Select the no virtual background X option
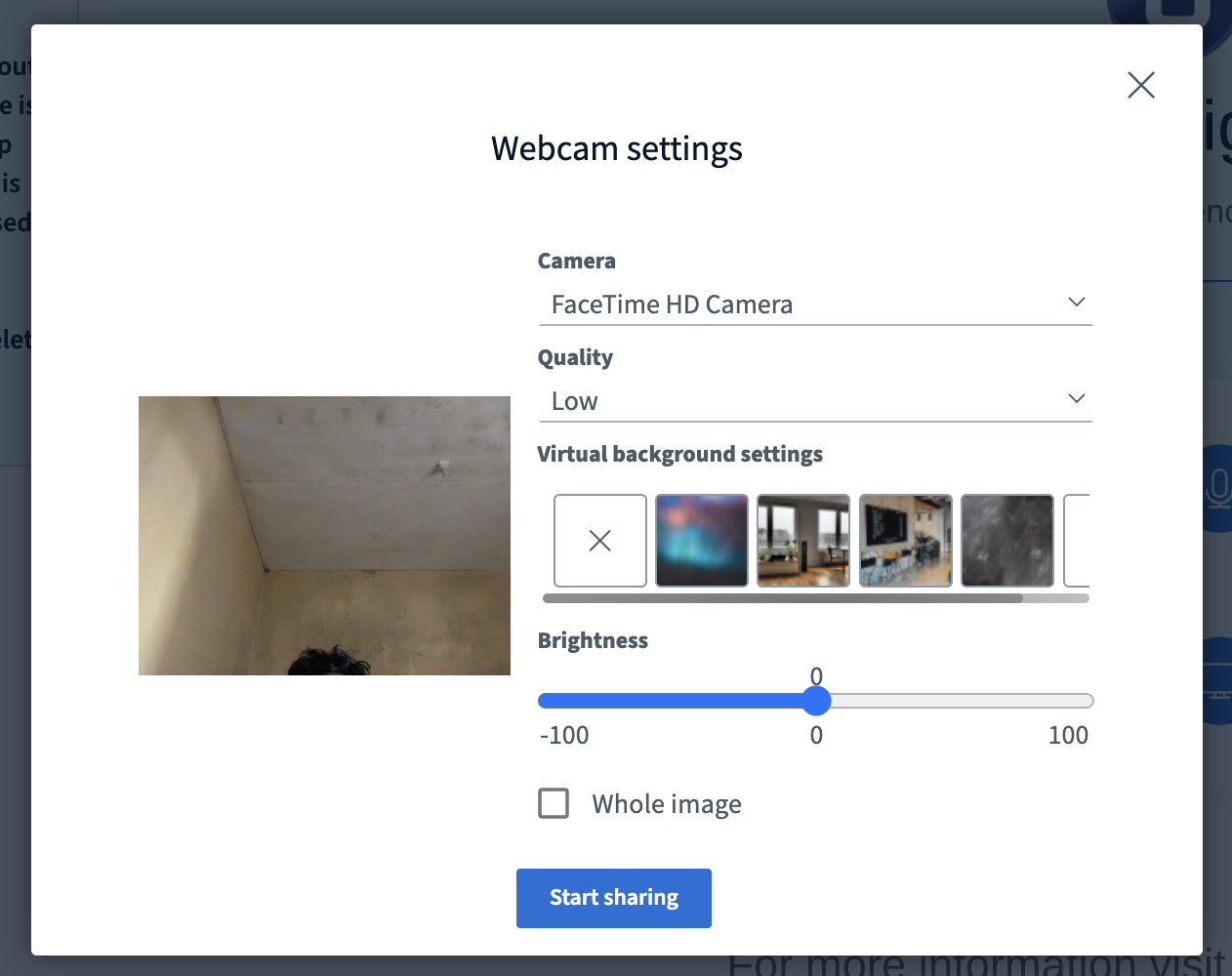Screen dimensions: 1232x976 (600, 541)
